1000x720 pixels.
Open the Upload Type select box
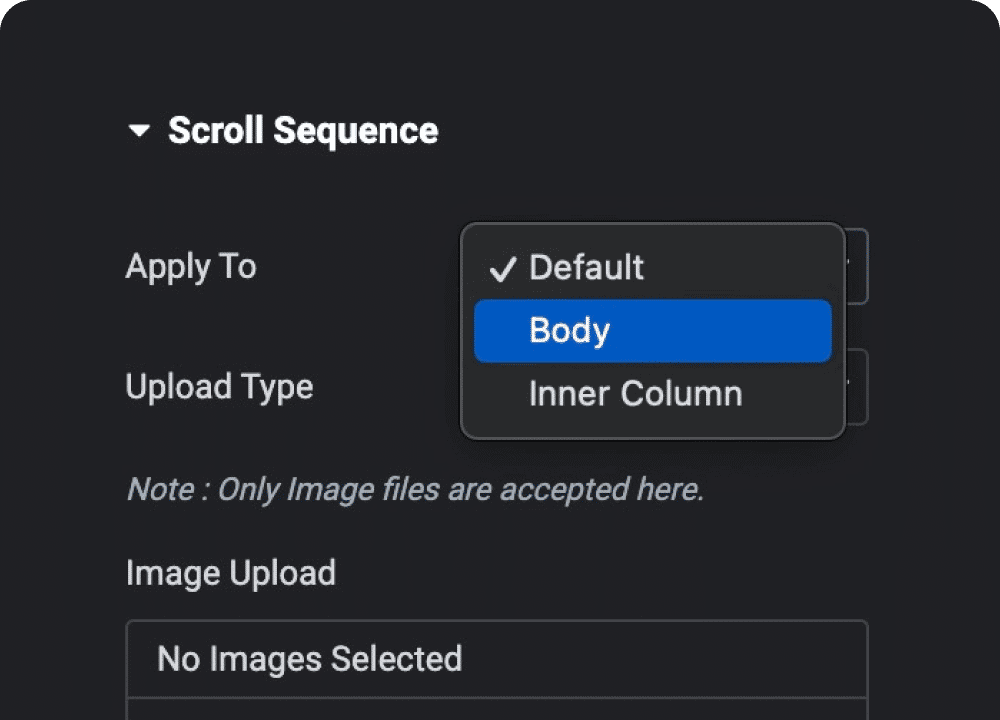(857, 387)
